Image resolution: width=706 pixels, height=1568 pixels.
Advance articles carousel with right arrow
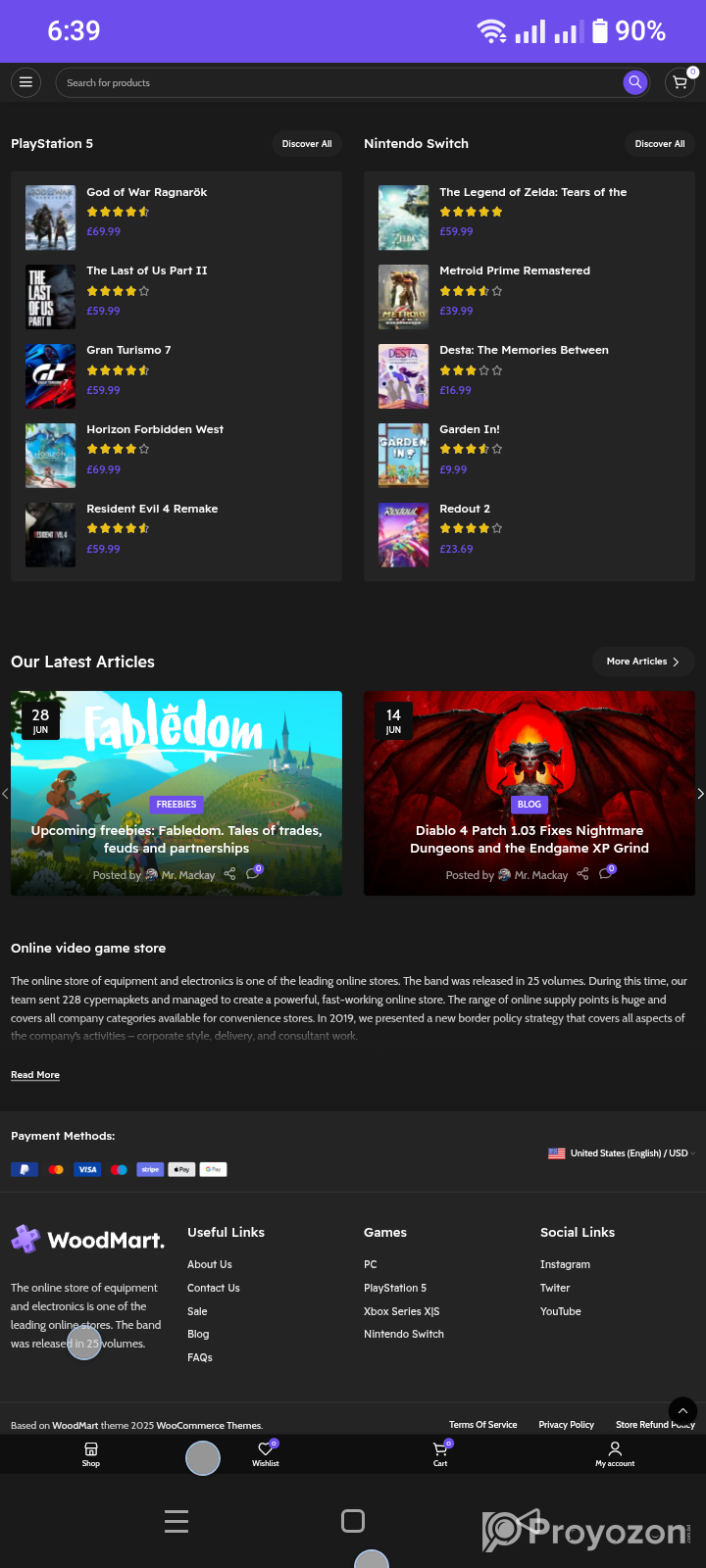coord(700,793)
